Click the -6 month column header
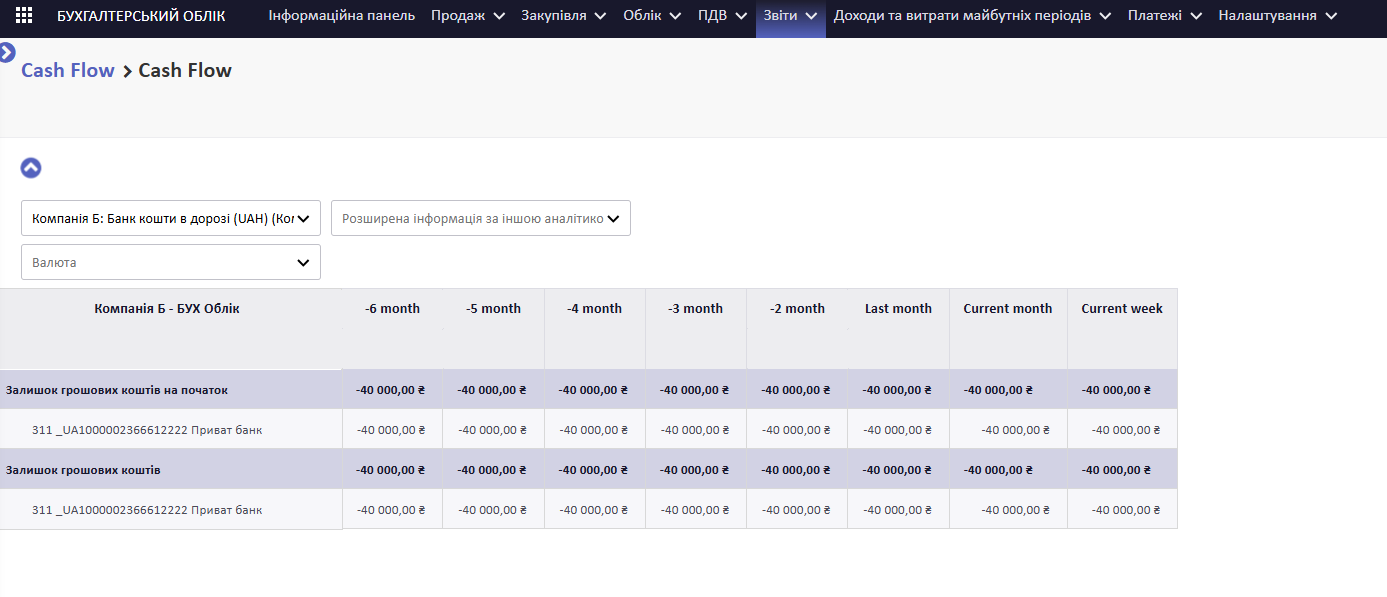Viewport: 1387px width, 597px height. 392,309
